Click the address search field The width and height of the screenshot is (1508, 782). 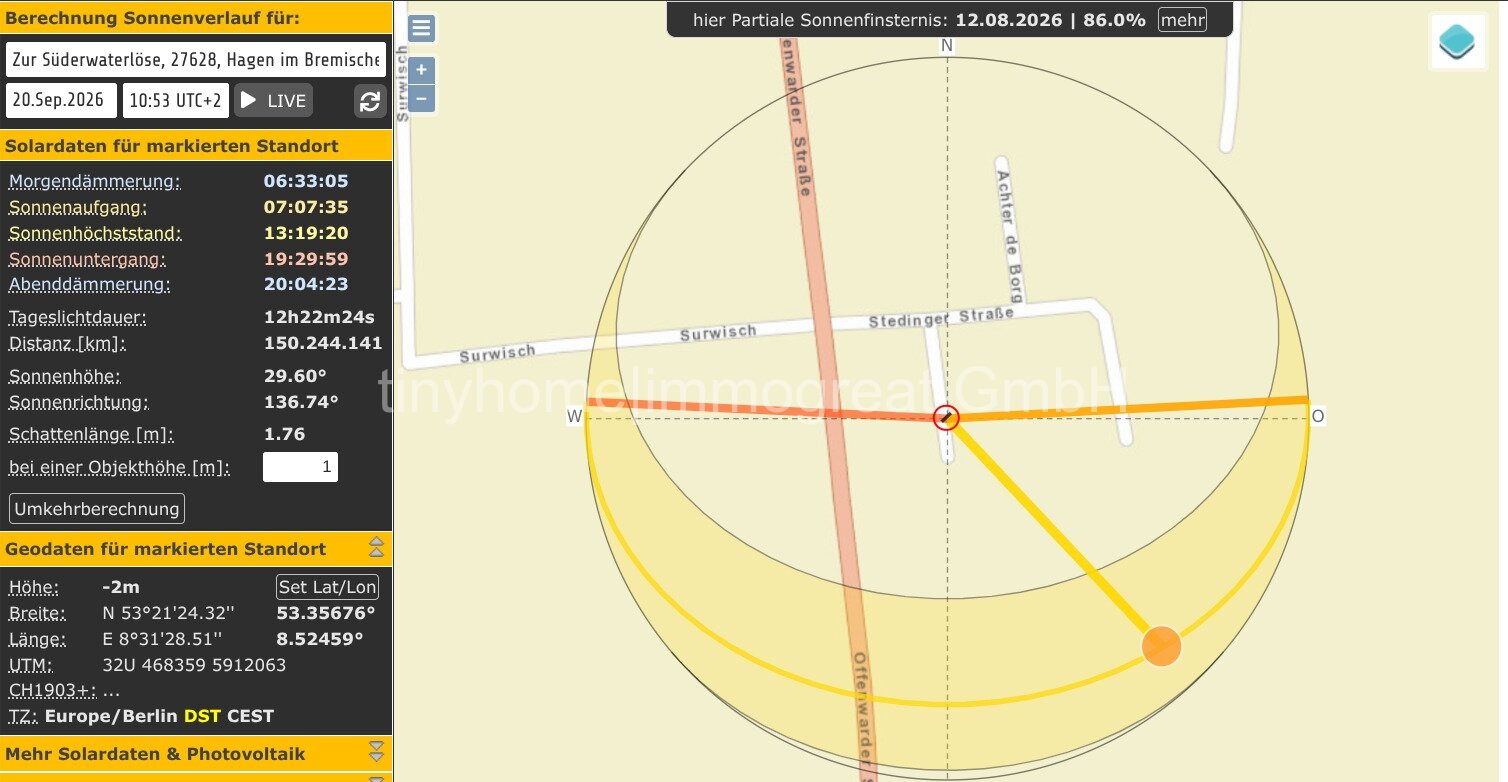pos(196,60)
